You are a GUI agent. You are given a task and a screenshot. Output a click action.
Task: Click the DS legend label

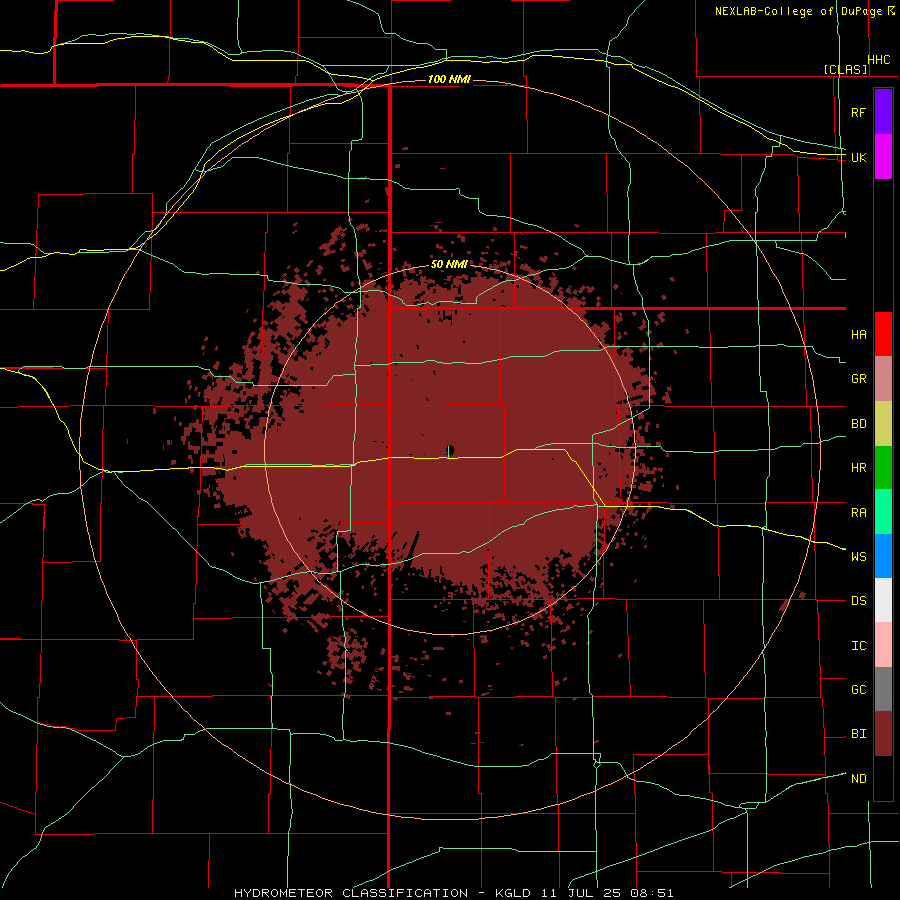[x=858, y=601]
